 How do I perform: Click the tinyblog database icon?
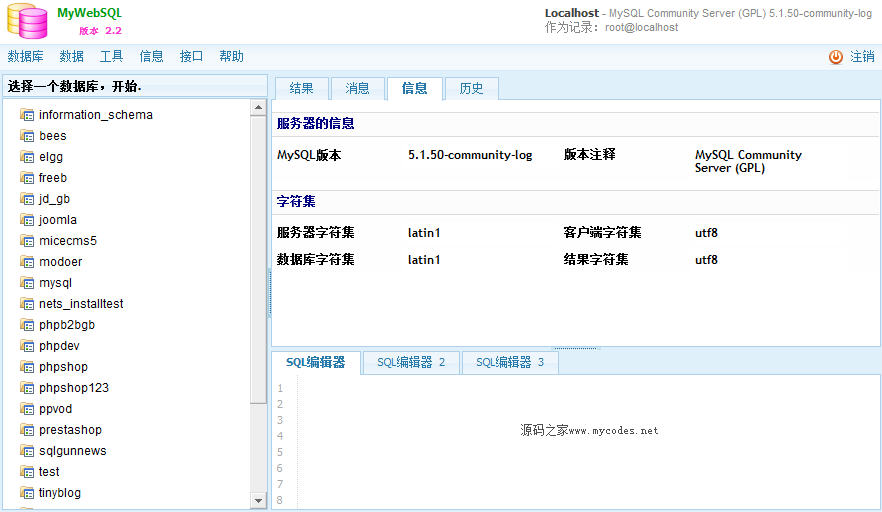pos(27,493)
